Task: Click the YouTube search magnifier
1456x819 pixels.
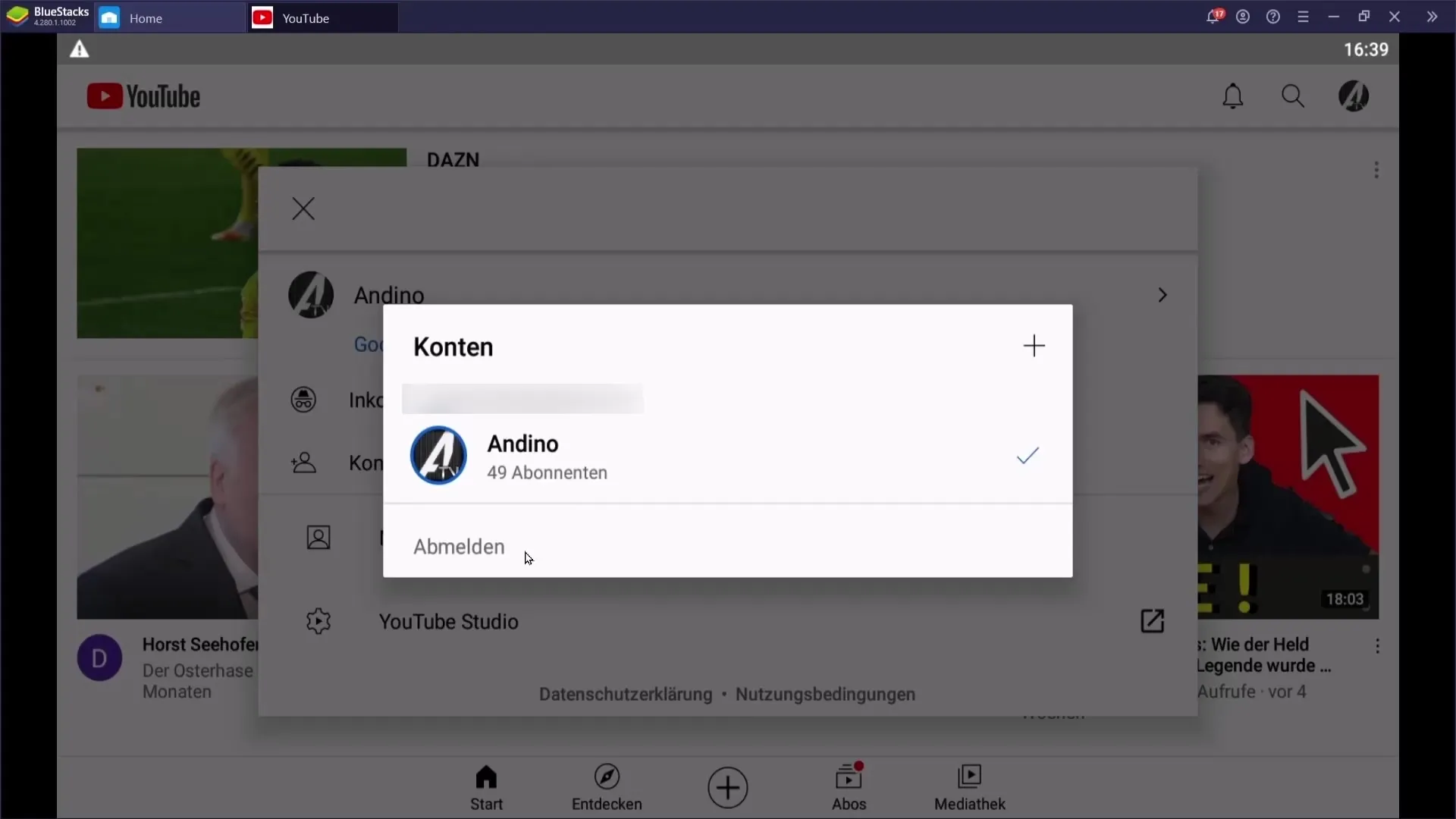Action: point(1293,96)
